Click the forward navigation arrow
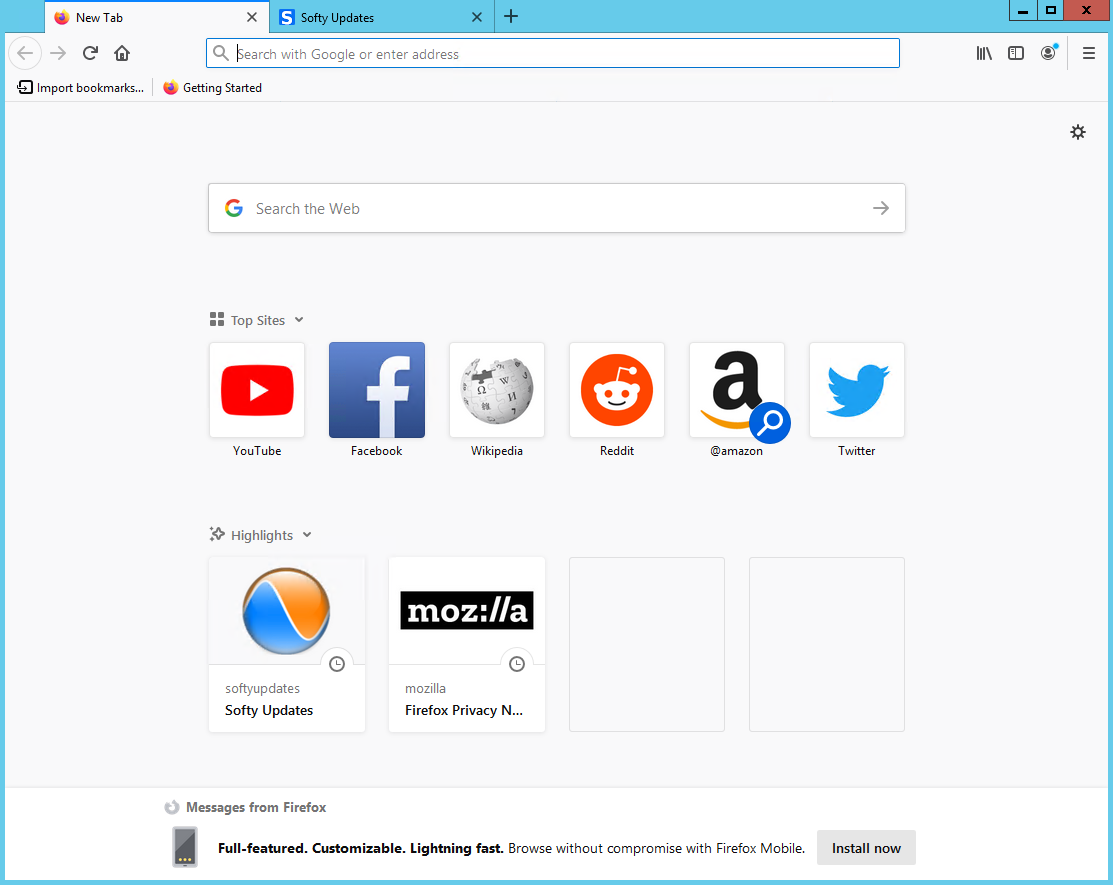Screen dimensions: 1113x885 [58, 53]
